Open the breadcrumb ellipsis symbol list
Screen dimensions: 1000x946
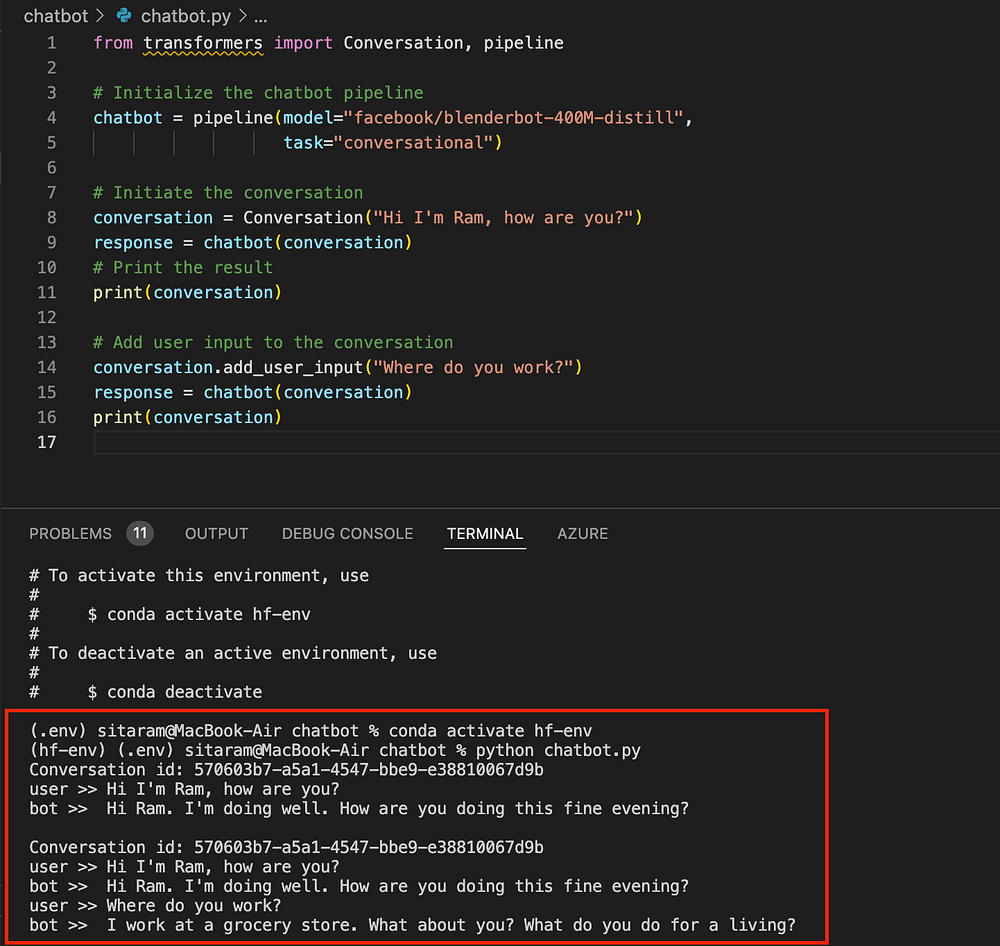[x=260, y=17]
